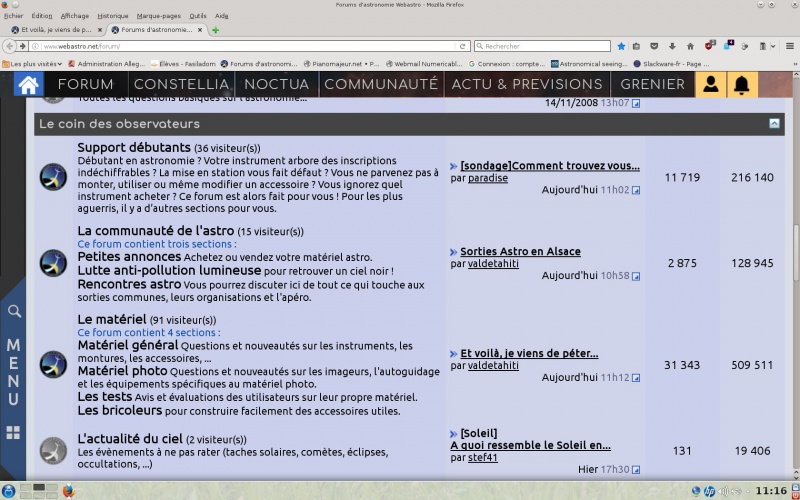Close the Forums d'astronomie tab
The height and width of the screenshot is (500, 800).
[x=200, y=30]
